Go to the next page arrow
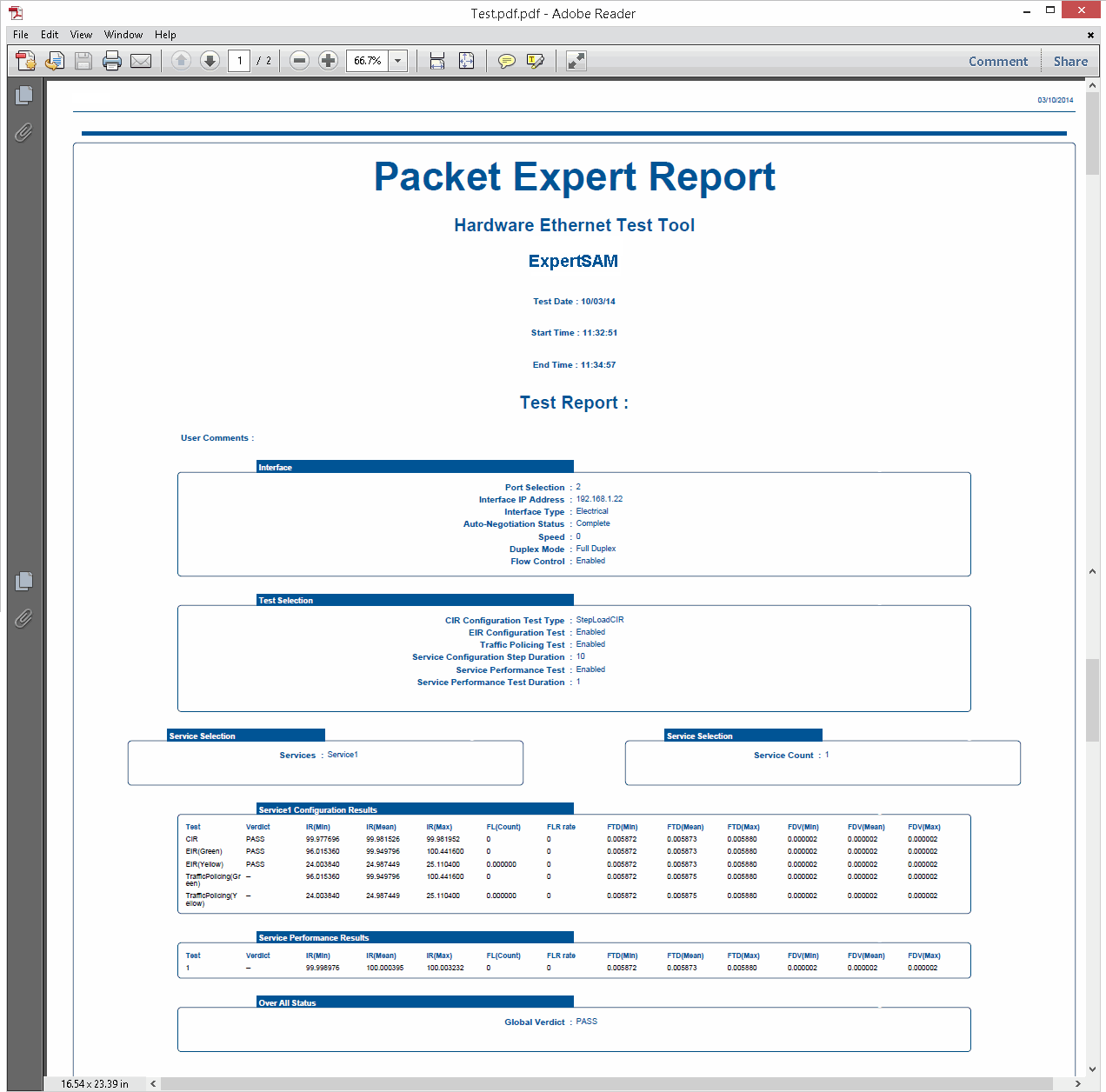Viewport: 1106px width, 1092px height. (x=210, y=61)
